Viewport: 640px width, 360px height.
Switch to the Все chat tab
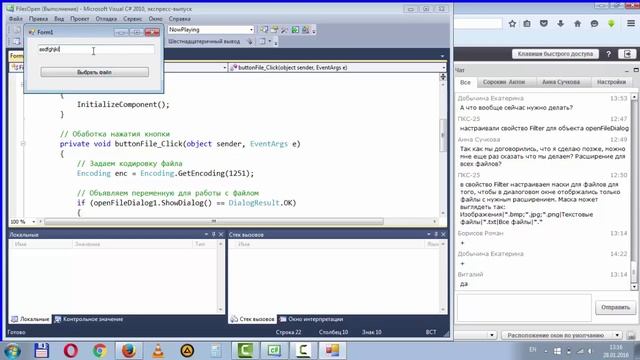click(465, 82)
